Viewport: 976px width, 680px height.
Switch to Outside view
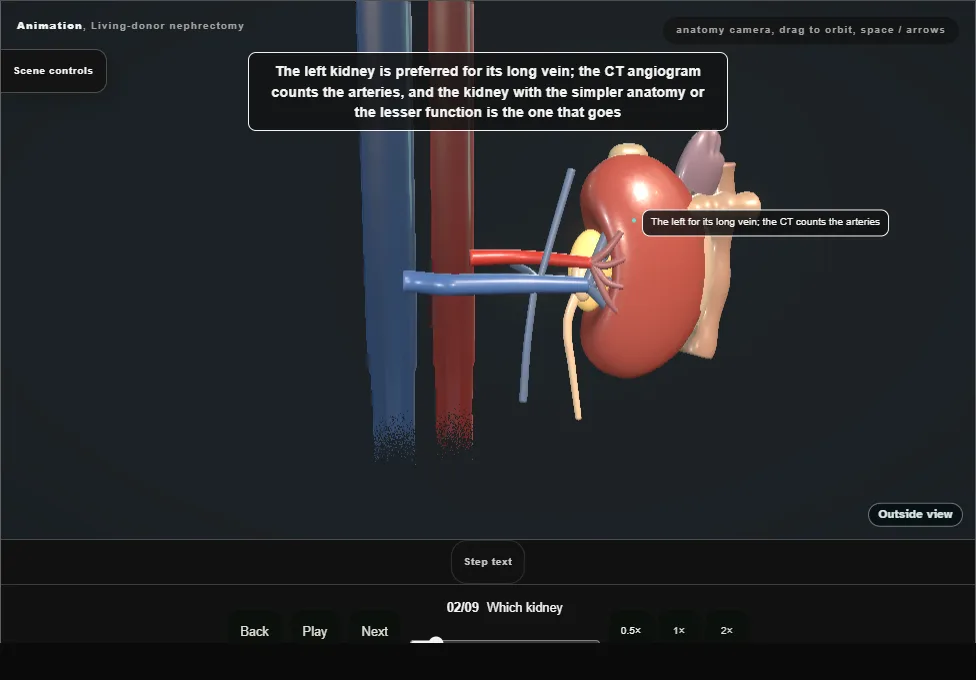[x=915, y=514]
